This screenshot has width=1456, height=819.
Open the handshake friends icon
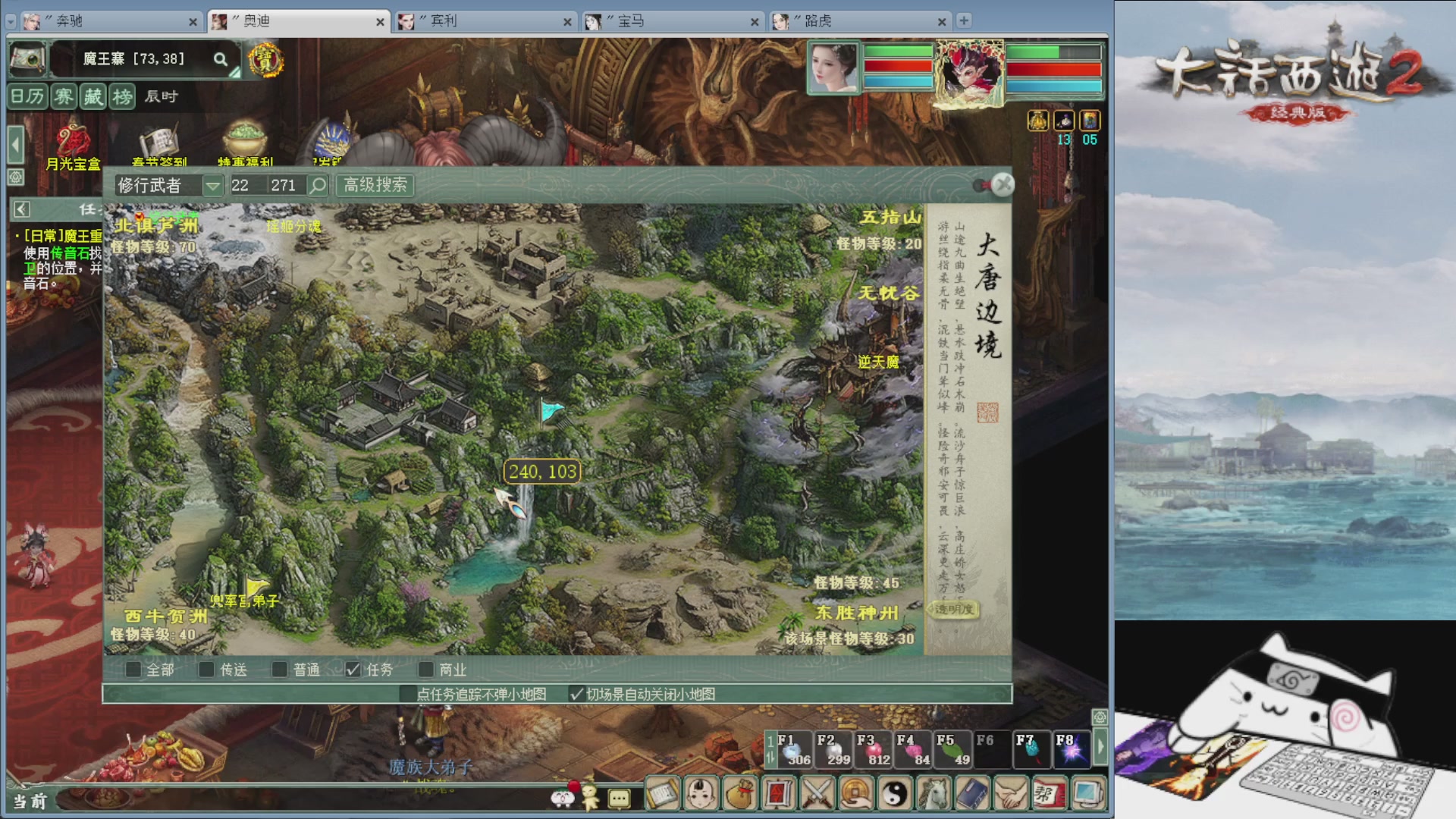click(1011, 795)
